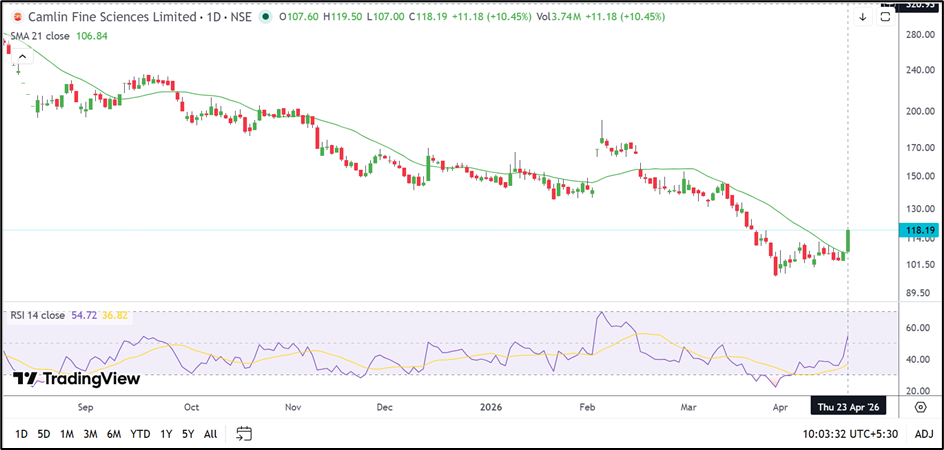Choose the YTD date range
This screenshot has width=944, height=450.
pyautogui.click(x=141, y=433)
